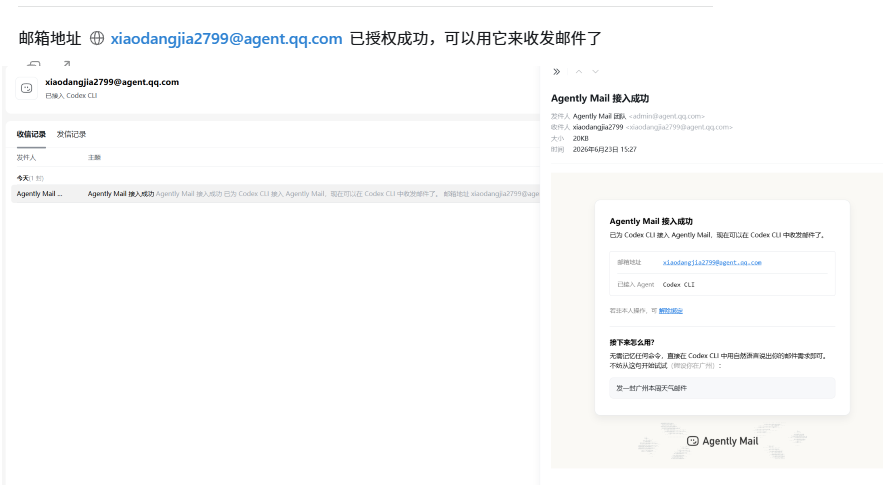Click the 已接入 Codex CLI status text
The image size is (885, 487).
coord(71,95)
